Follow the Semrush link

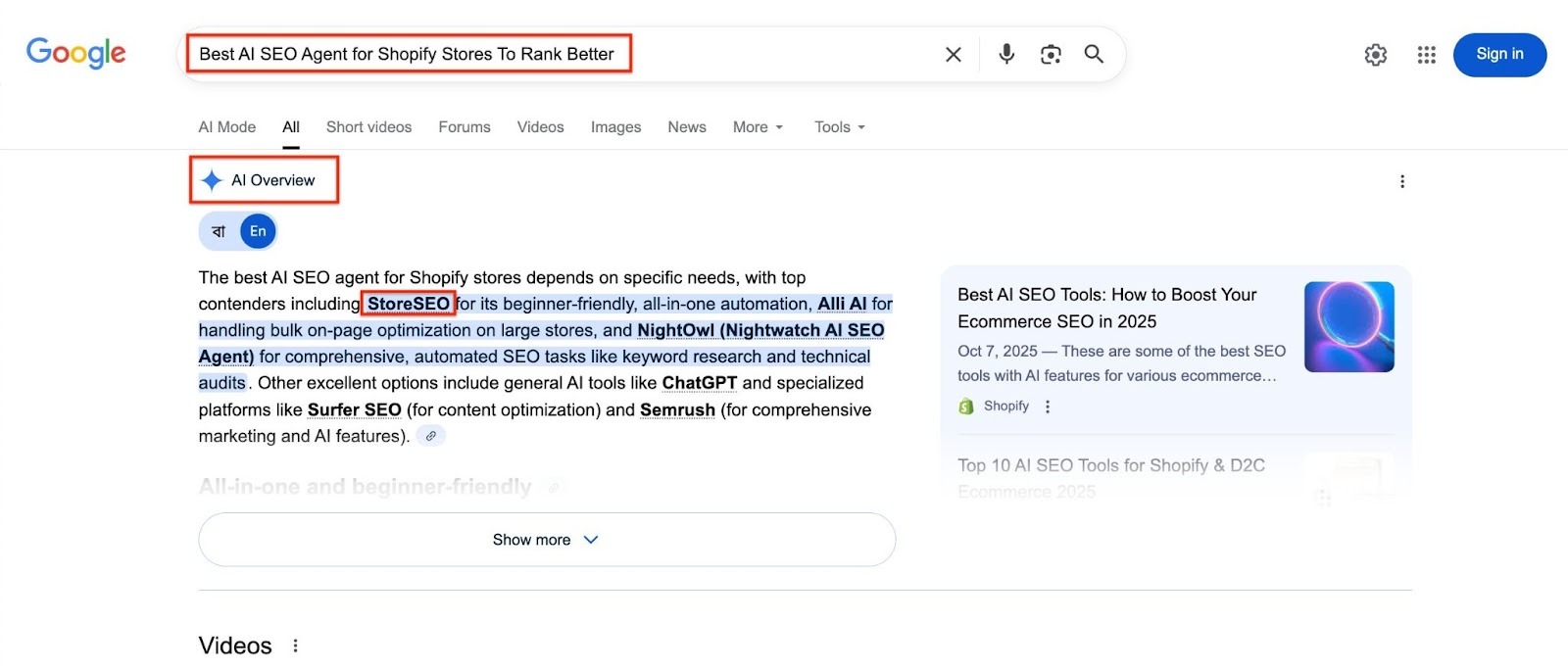coord(677,409)
